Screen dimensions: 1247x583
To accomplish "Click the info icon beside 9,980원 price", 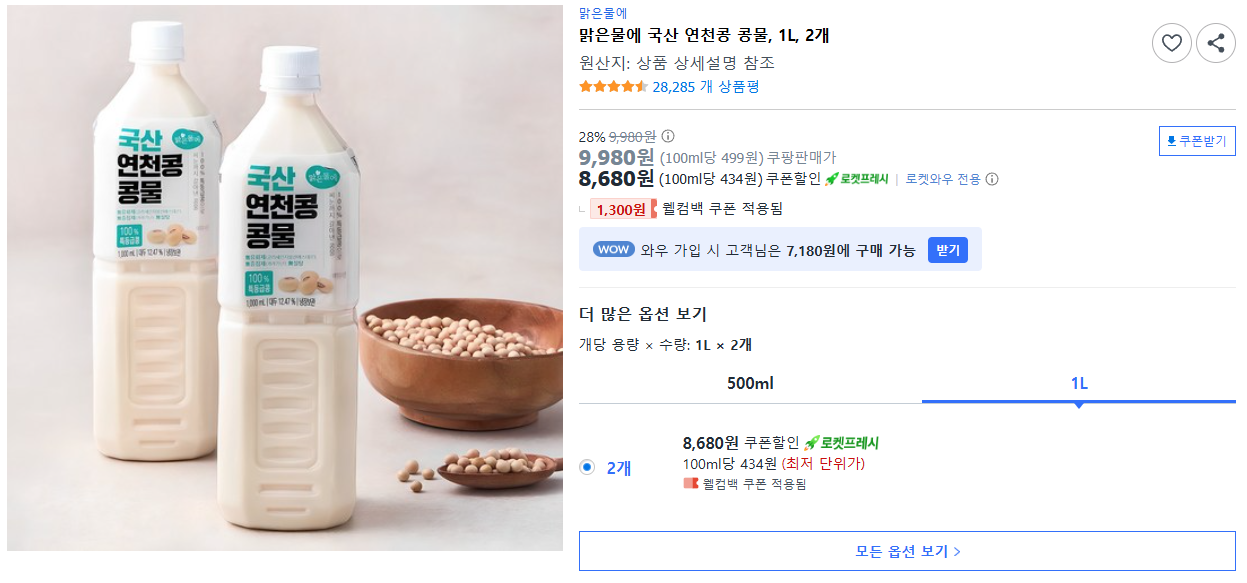I will click(x=667, y=137).
